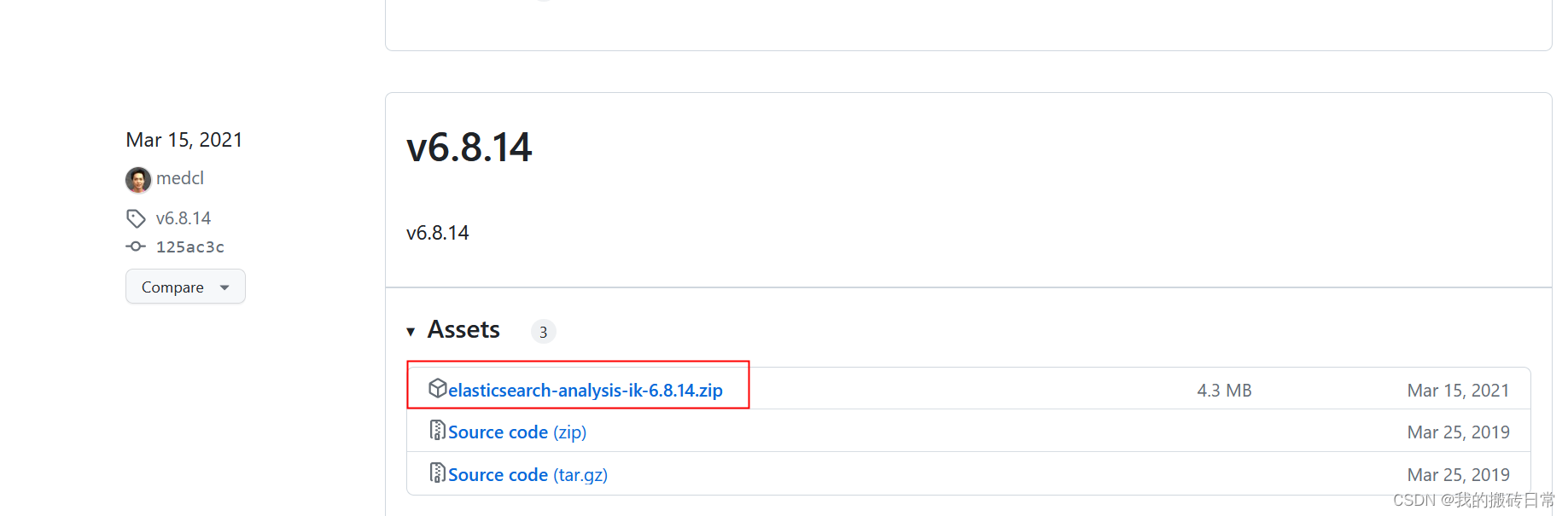Screen dimensions: 1568x516
Task: Collapse the Assets section triangle
Action: click(x=411, y=331)
